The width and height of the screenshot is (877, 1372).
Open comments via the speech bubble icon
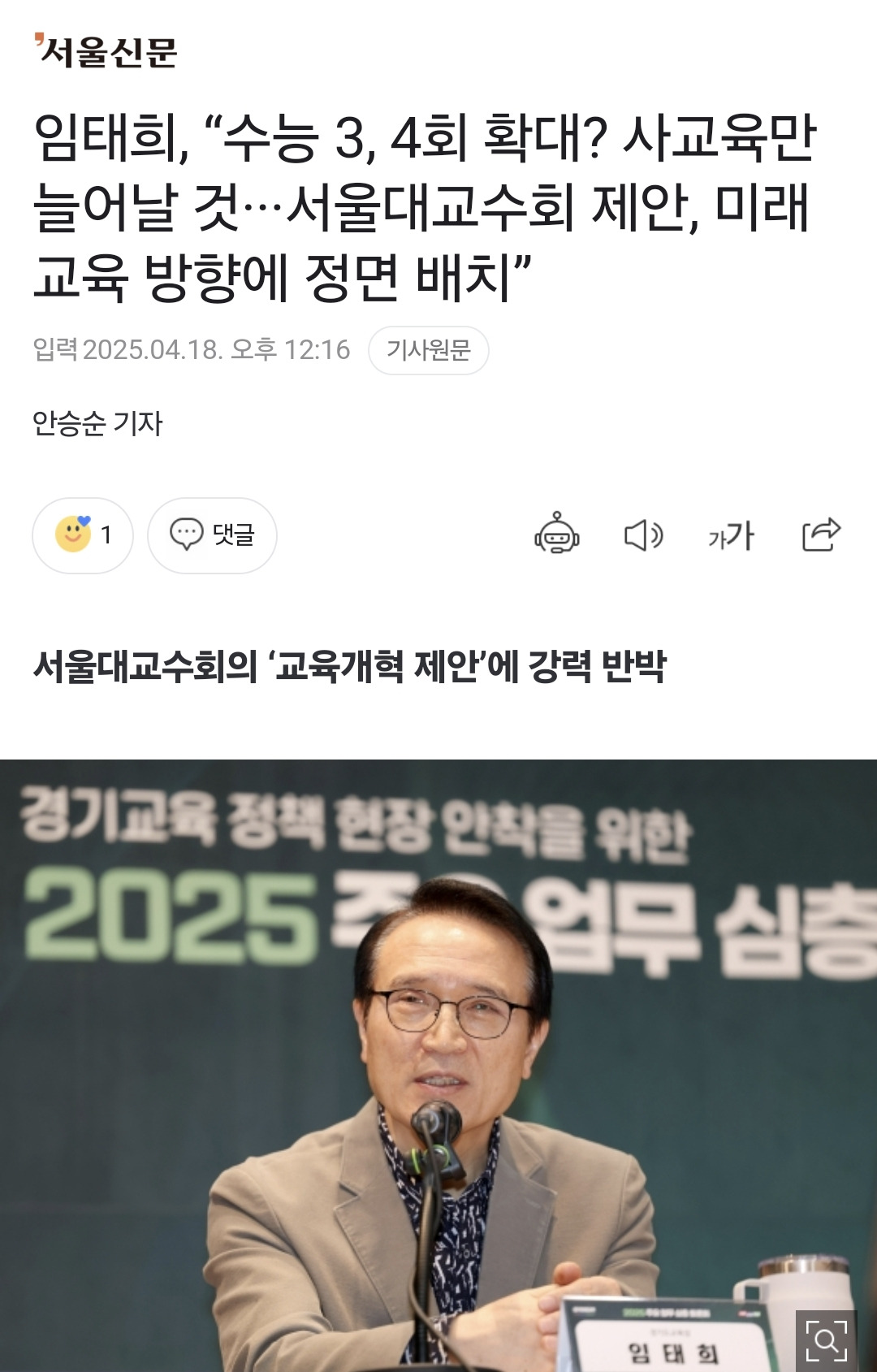point(186,535)
